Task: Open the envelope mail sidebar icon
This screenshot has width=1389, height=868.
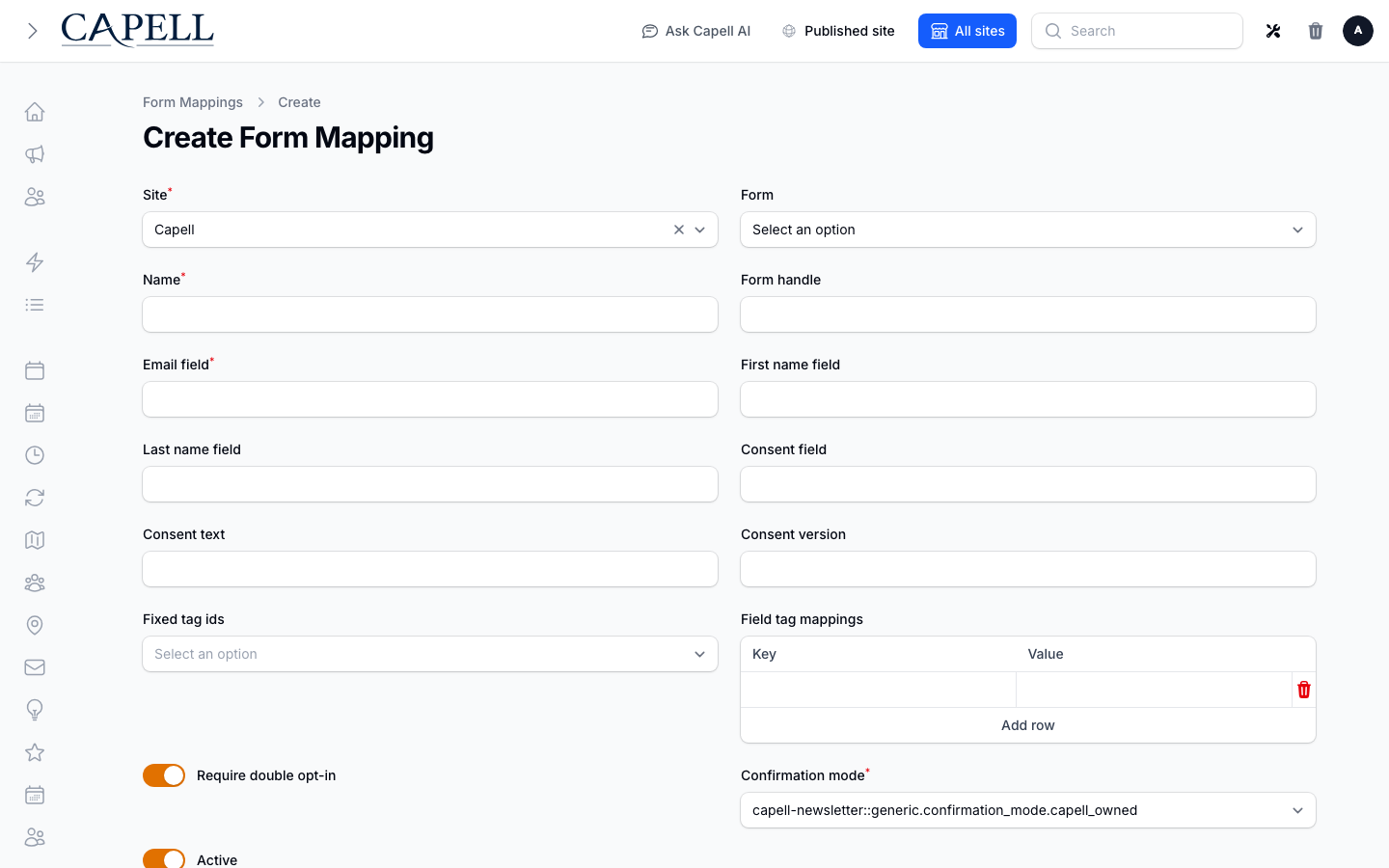Action: (35, 667)
